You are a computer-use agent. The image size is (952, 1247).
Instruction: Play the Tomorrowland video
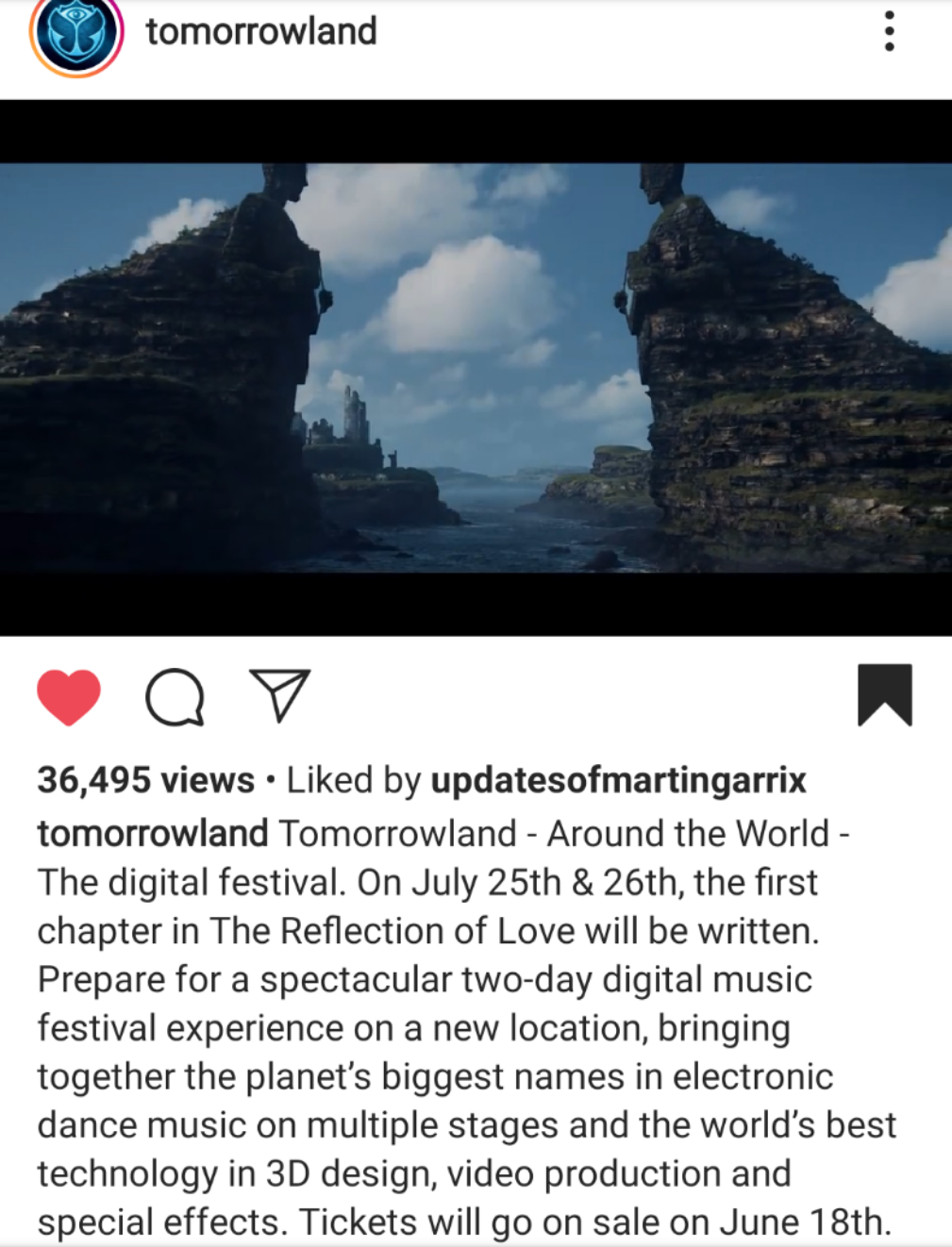[476, 368]
